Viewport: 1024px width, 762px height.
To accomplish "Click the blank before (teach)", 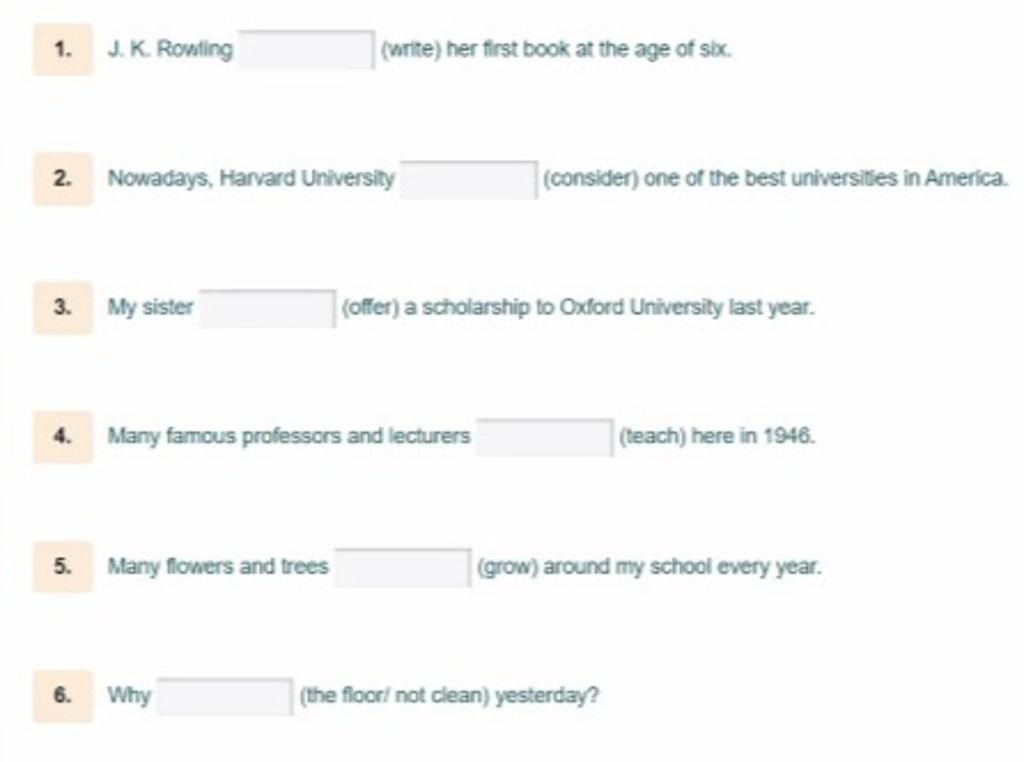I will point(545,437).
